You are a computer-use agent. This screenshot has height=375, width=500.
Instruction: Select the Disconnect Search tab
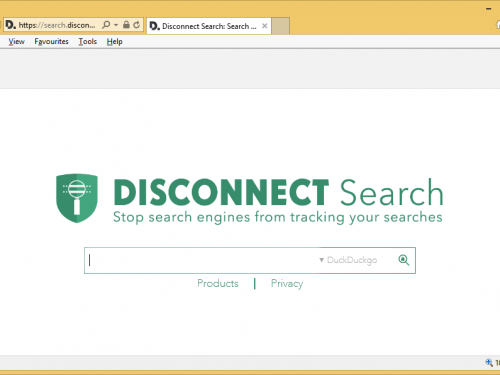pyautogui.click(x=209, y=26)
